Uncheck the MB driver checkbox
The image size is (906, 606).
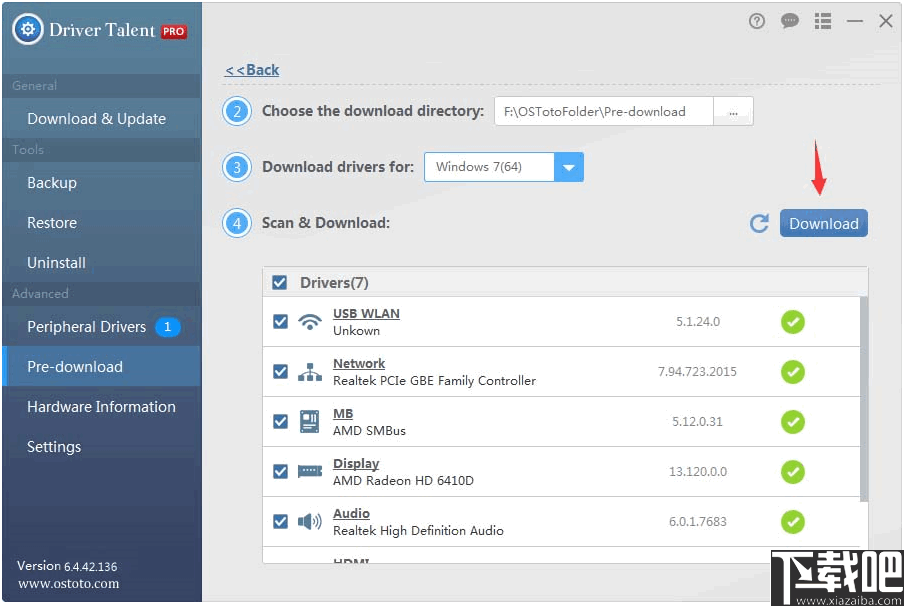[x=280, y=421]
